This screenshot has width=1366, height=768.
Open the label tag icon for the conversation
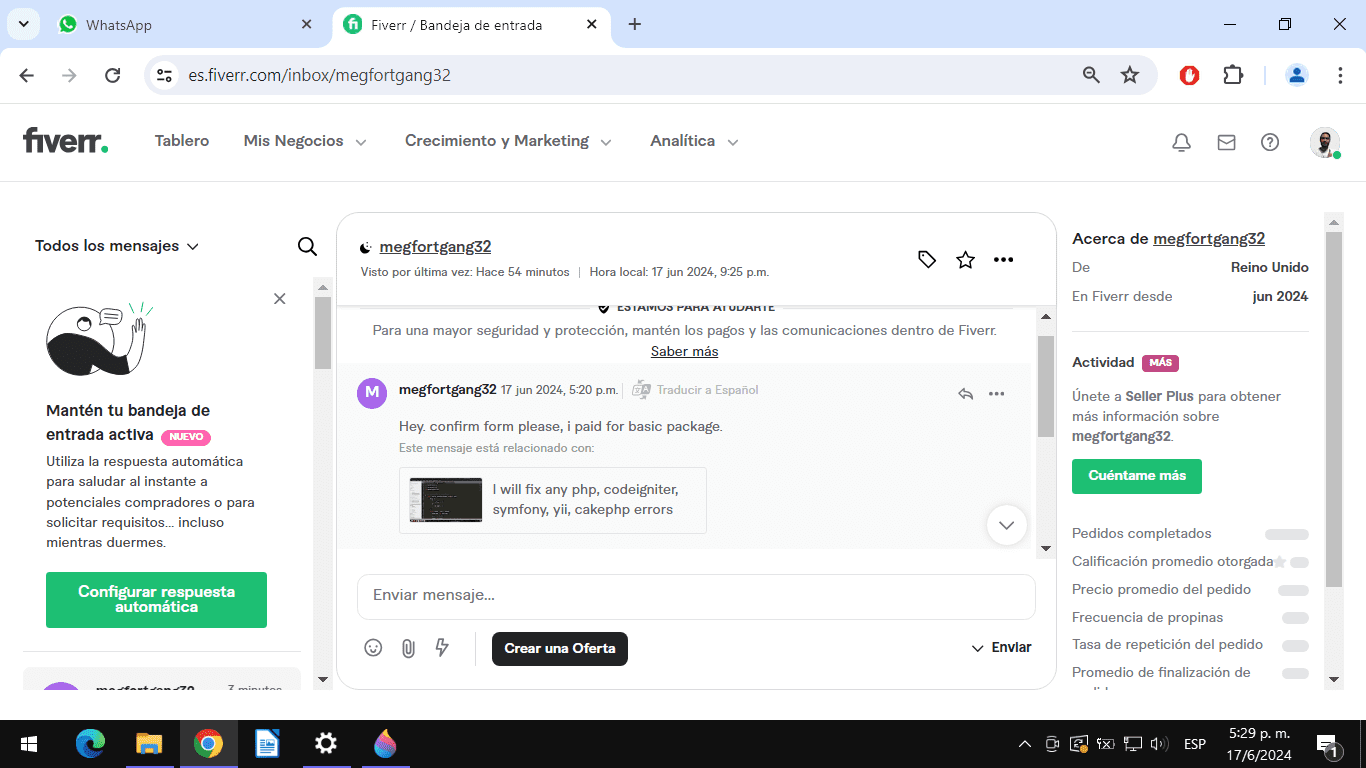pos(927,260)
